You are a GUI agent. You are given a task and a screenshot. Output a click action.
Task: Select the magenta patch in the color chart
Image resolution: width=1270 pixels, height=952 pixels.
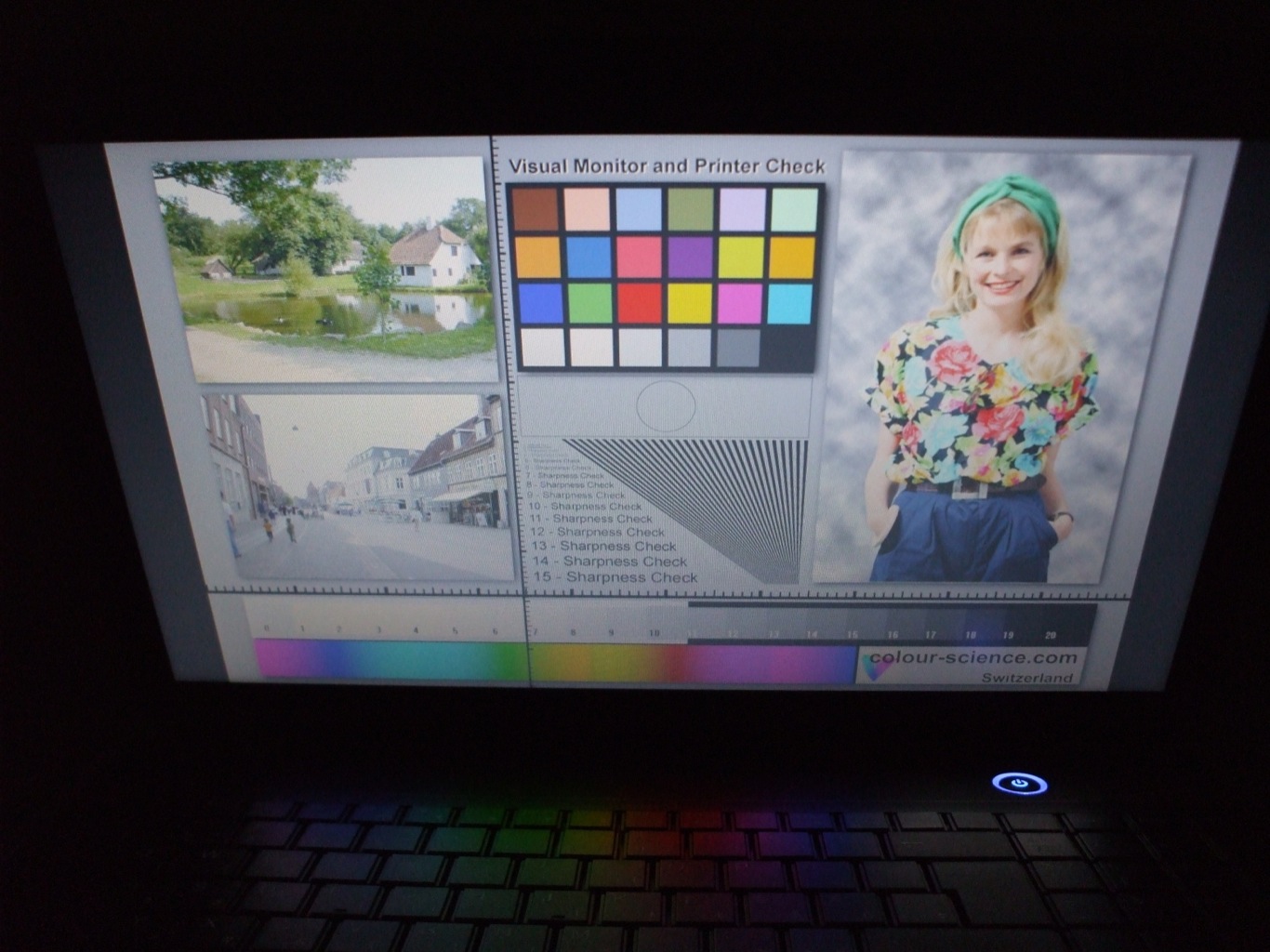point(740,304)
